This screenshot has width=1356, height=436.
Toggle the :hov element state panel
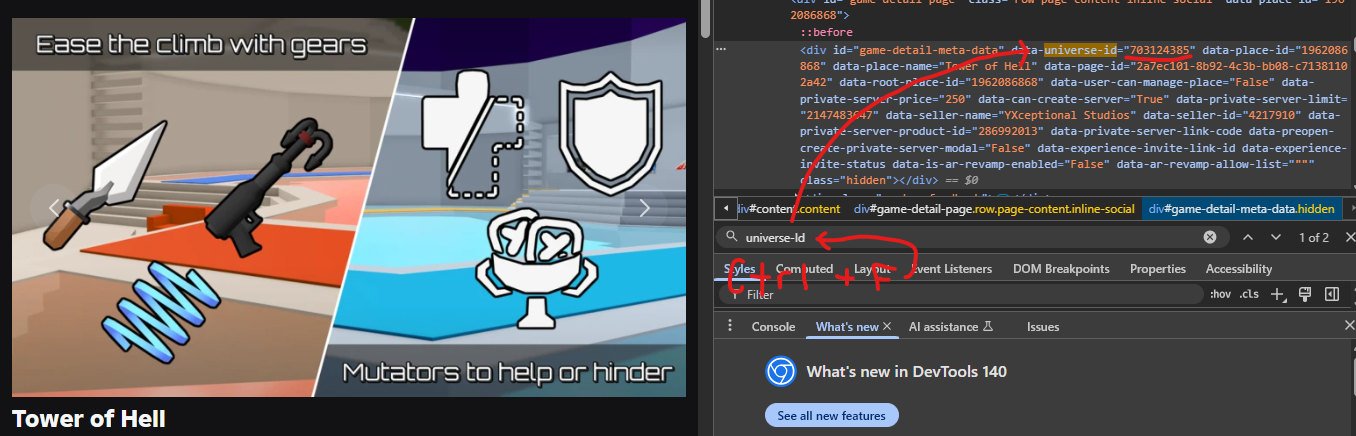point(1220,295)
